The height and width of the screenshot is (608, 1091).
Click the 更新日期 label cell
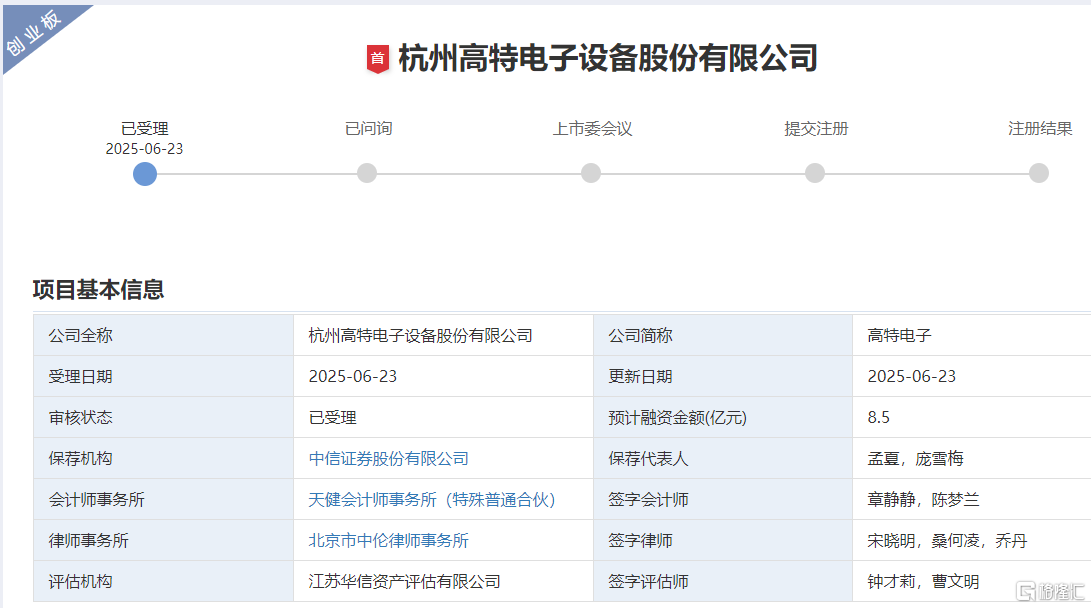click(723, 376)
